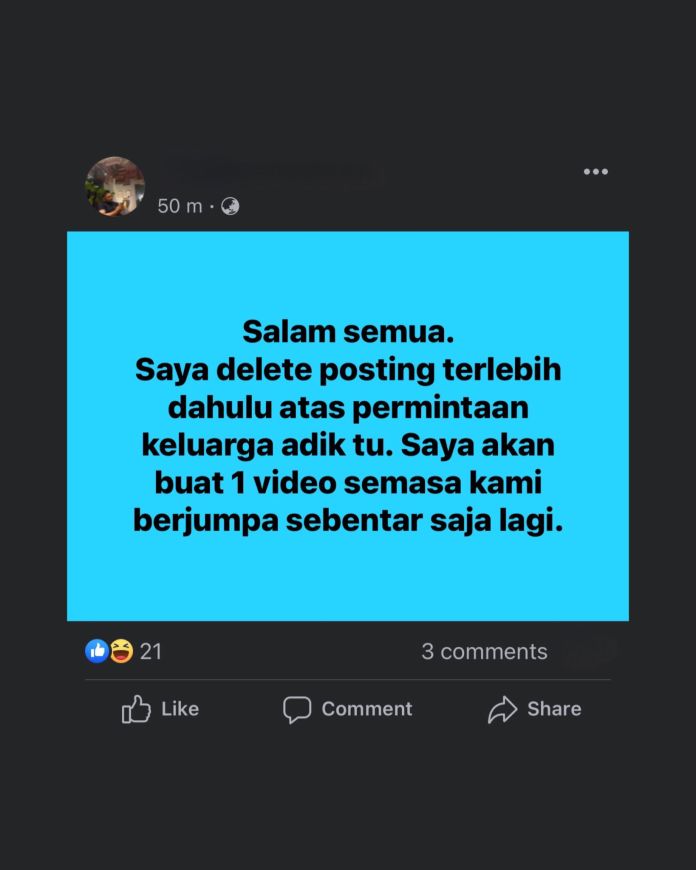696x870 pixels.
Task: Open the three-dot post options menu
Action: tap(596, 171)
